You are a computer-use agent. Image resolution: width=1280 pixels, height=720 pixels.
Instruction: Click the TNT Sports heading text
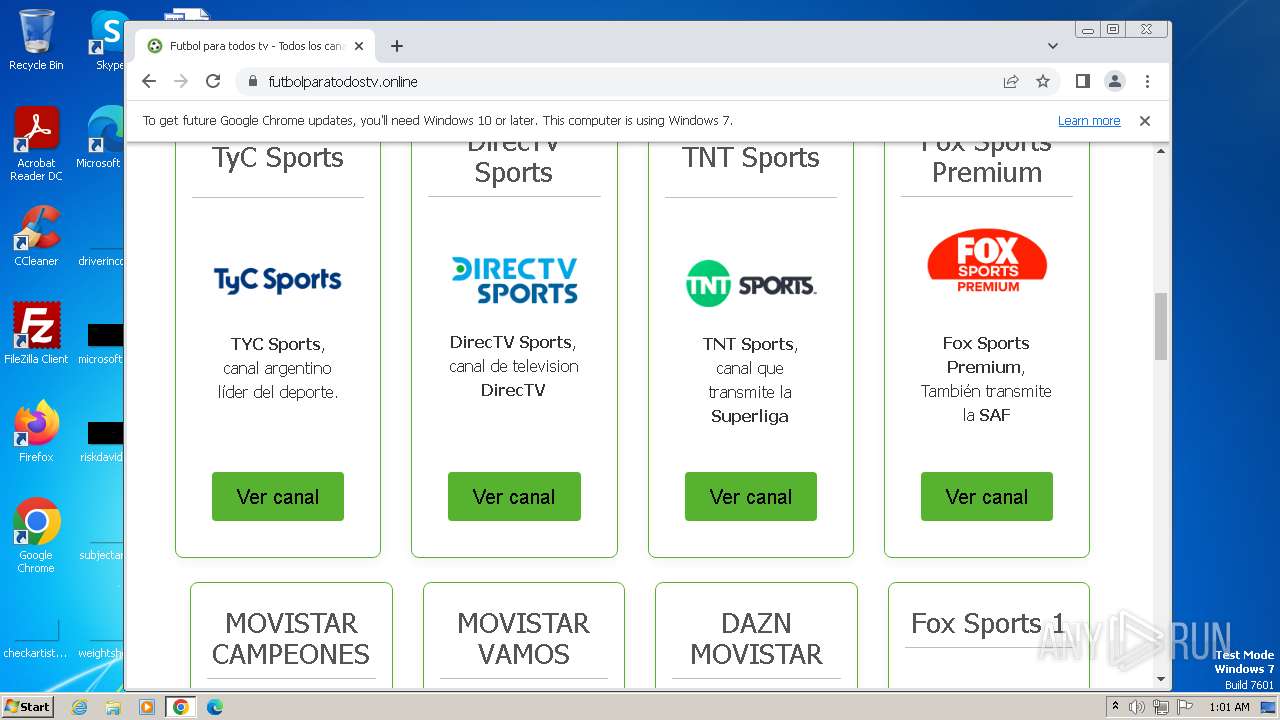point(751,158)
